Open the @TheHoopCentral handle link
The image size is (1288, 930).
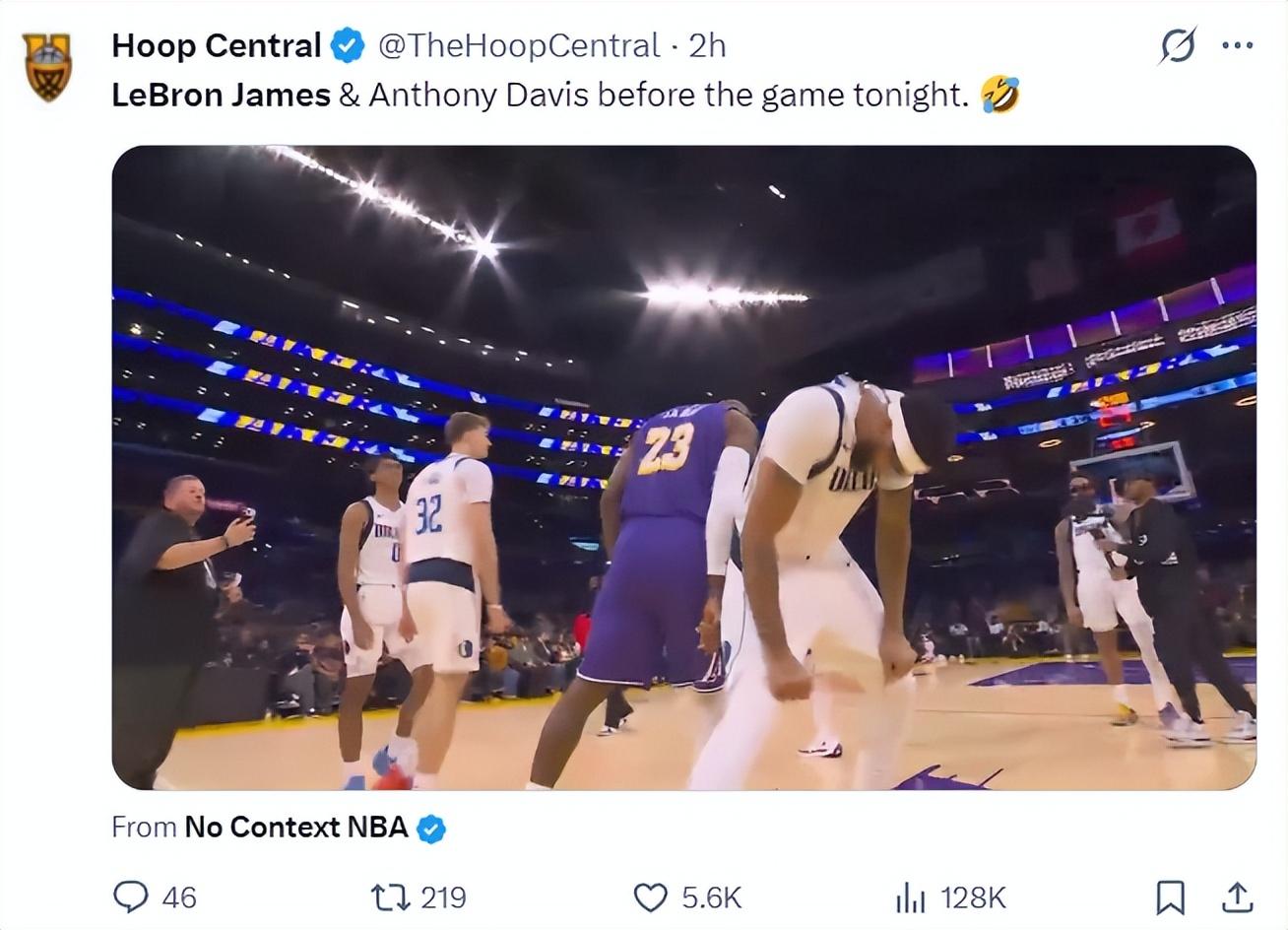coord(519,45)
